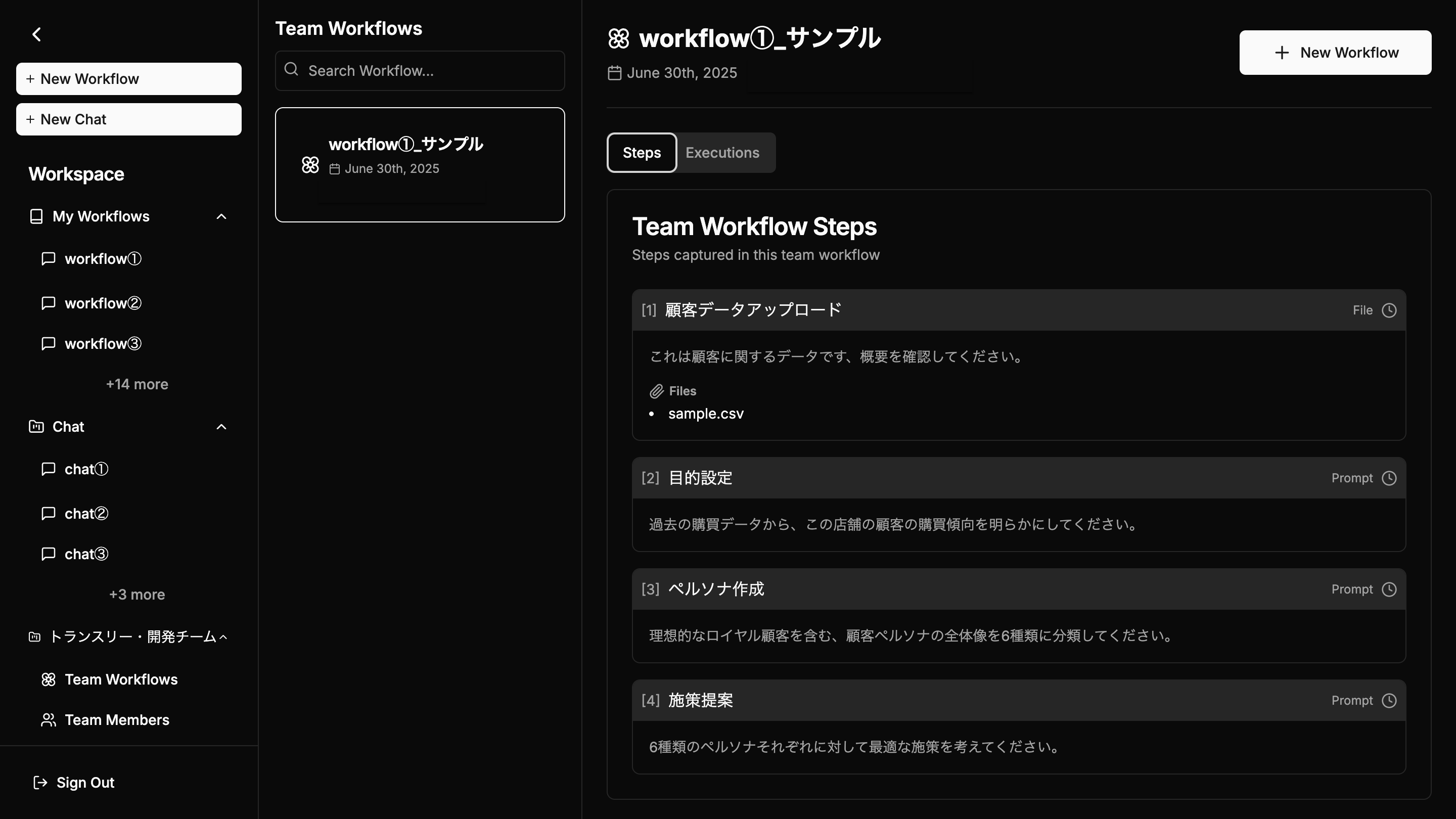Click the chat bubble icon beside workflow③
Viewport: 1456px width, 819px height.
click(x=49, y=344)
